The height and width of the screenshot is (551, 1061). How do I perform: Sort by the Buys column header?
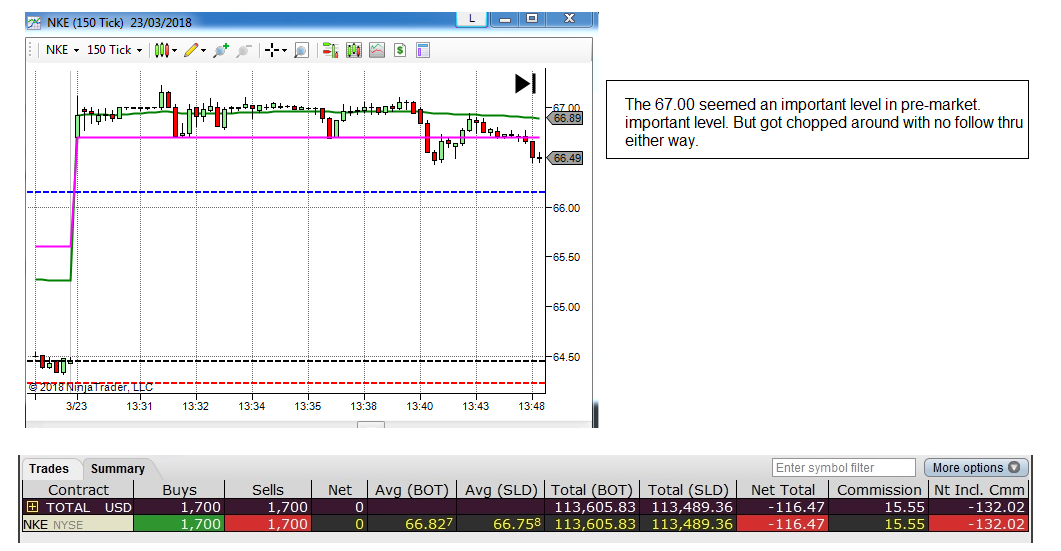point(179,489)
